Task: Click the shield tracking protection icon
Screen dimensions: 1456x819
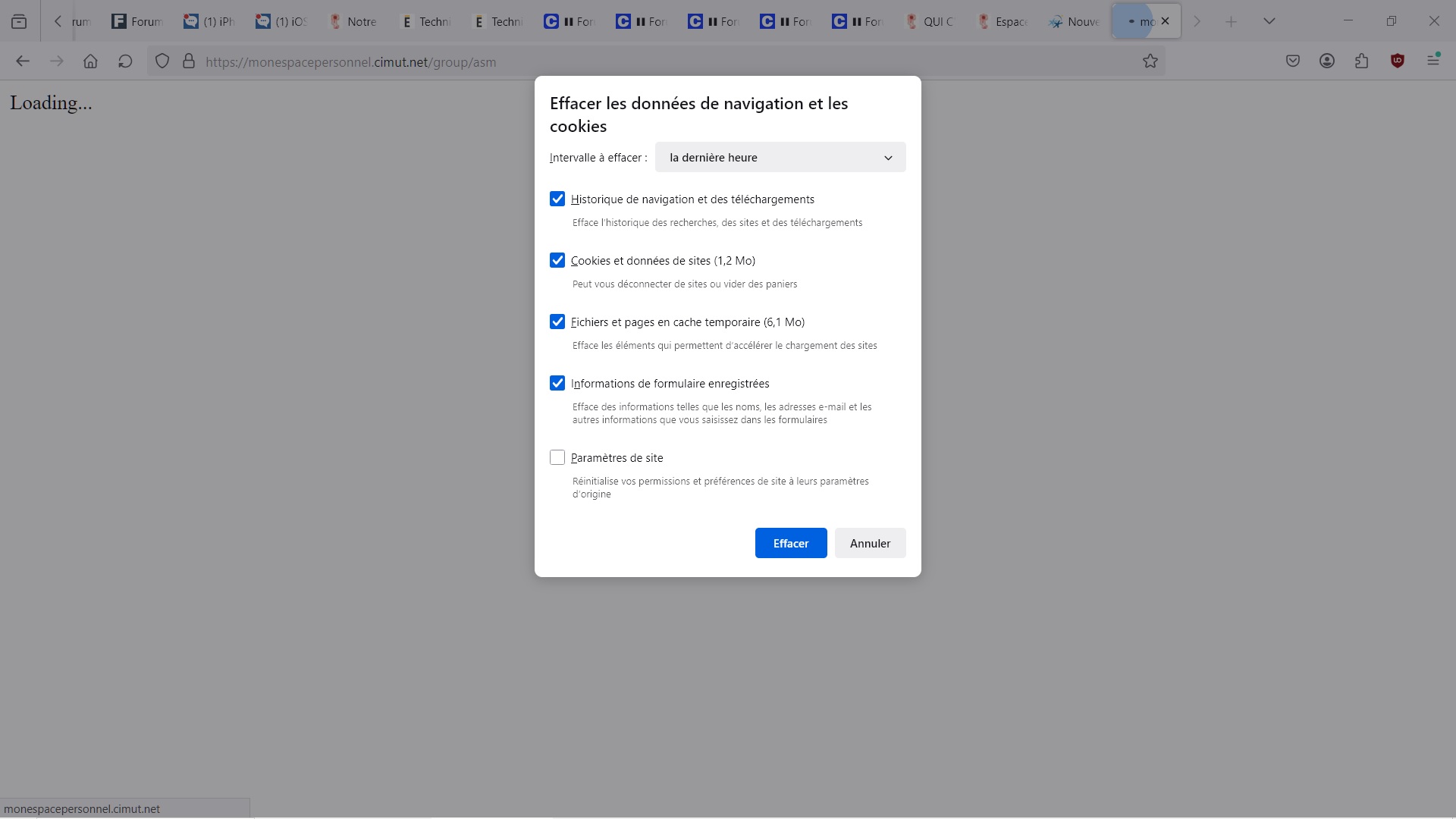Action: click(162, 61)
